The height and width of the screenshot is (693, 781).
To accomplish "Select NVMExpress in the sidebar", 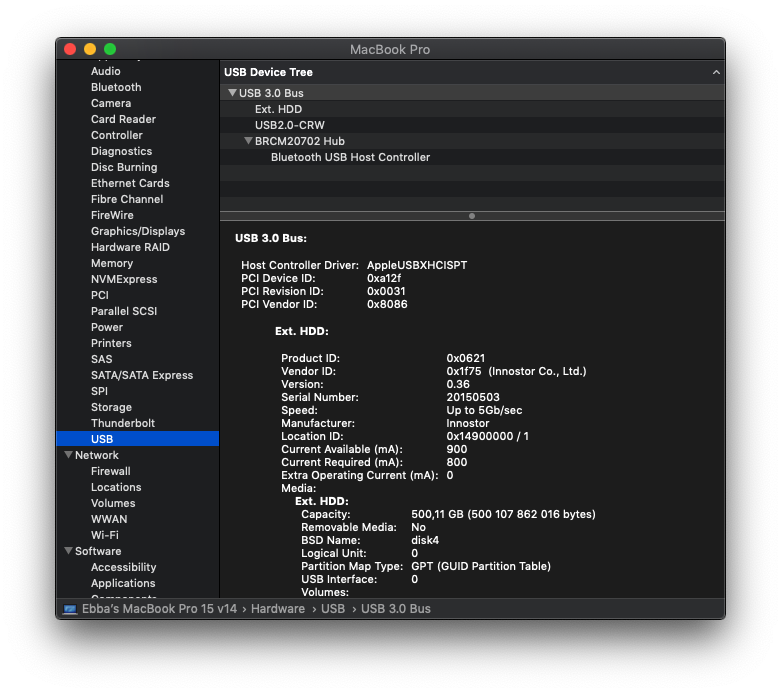I will pos(124,279).
